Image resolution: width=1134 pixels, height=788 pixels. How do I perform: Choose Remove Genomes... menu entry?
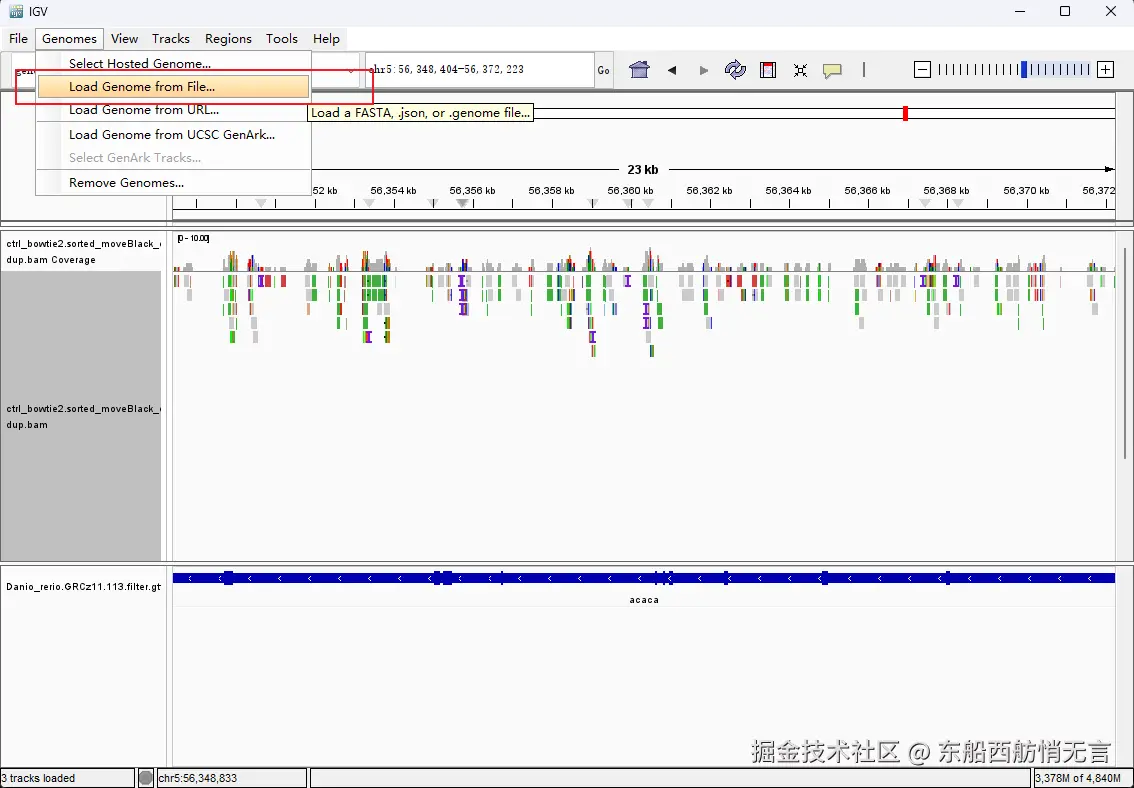(174, 183)
